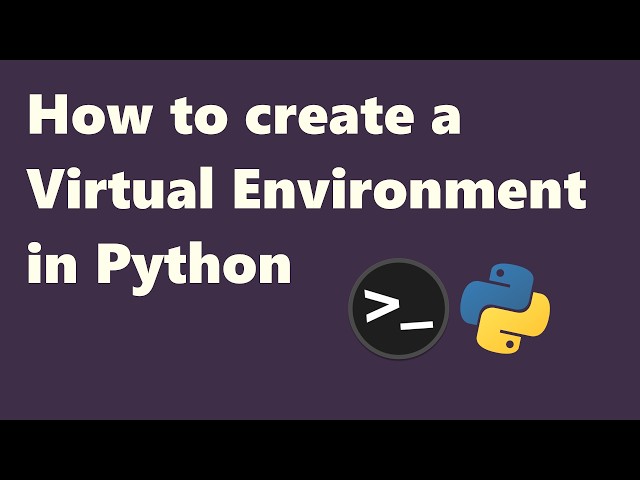Image resolution: width=640 pixels, height=480 pixels.
Task: Click the "How to create a" title line
Action: pyautogui.click(x=244, y=115)
